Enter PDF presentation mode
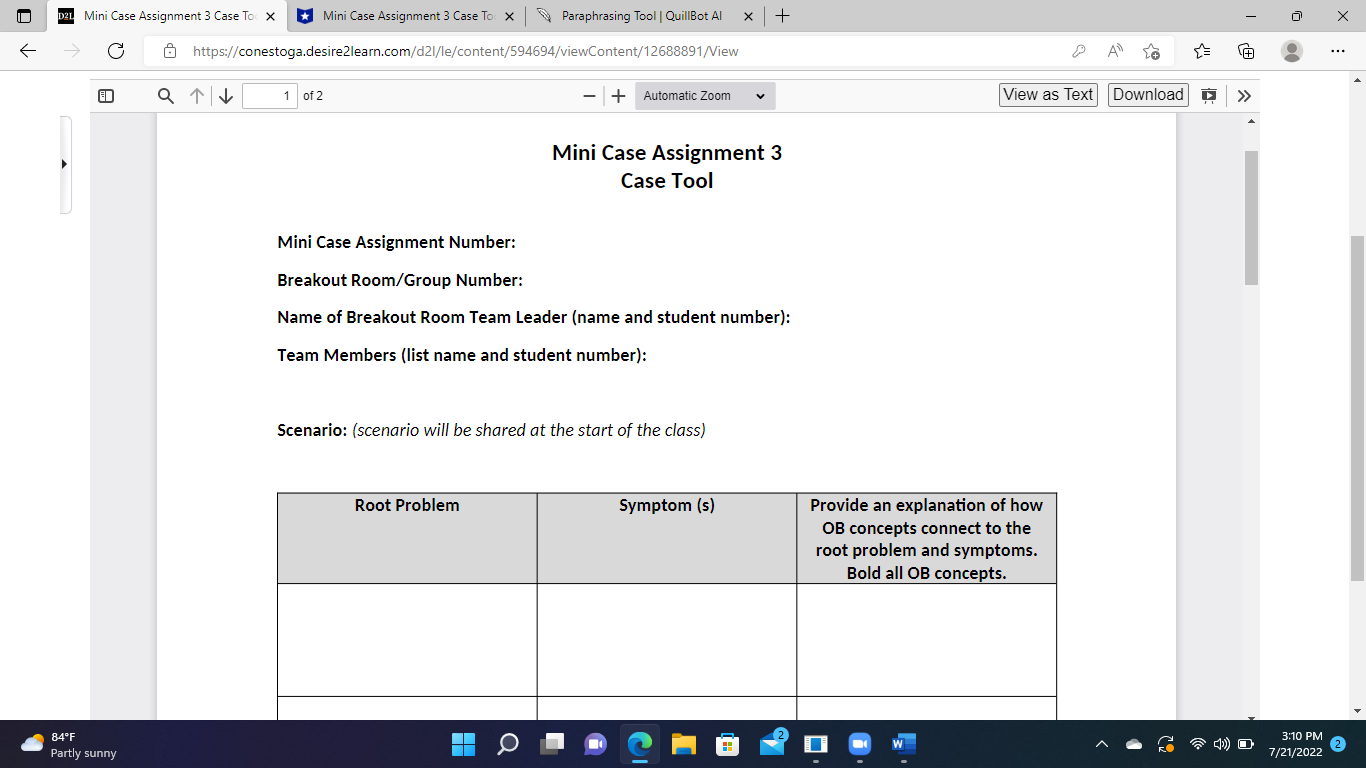 [x=1210, y=95]
